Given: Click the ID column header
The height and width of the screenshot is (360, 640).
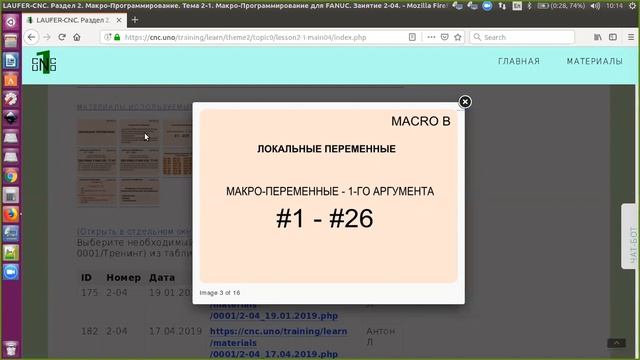Looking at the screenshot, I should point(86,278).
